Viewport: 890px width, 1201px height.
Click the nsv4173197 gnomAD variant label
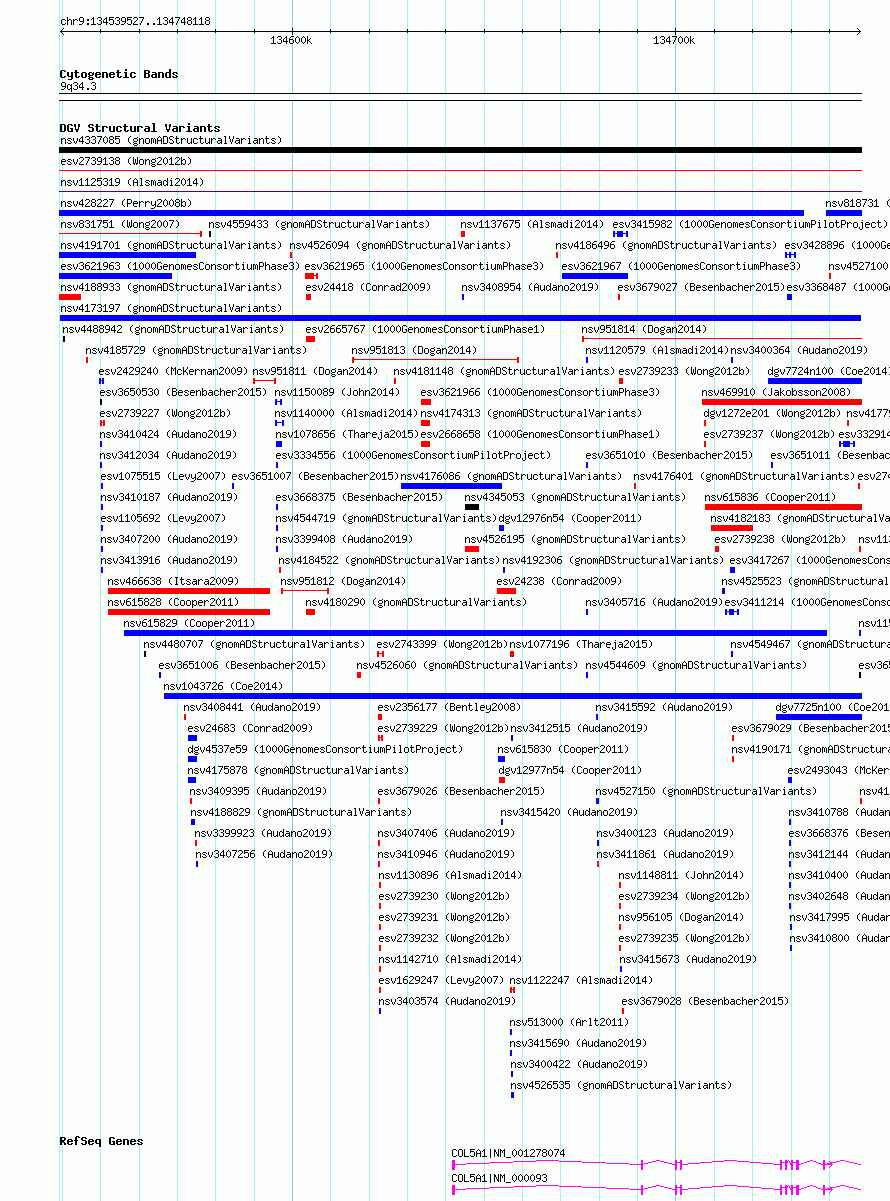[171, 308]
